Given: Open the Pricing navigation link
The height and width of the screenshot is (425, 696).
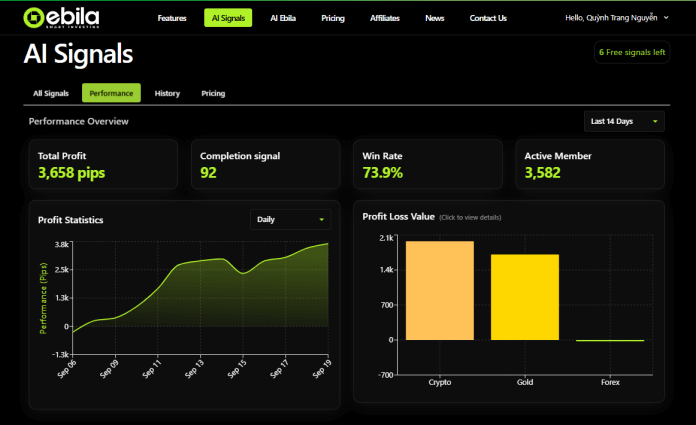Looking at the screenshot, I should click(x=334, y=18).
